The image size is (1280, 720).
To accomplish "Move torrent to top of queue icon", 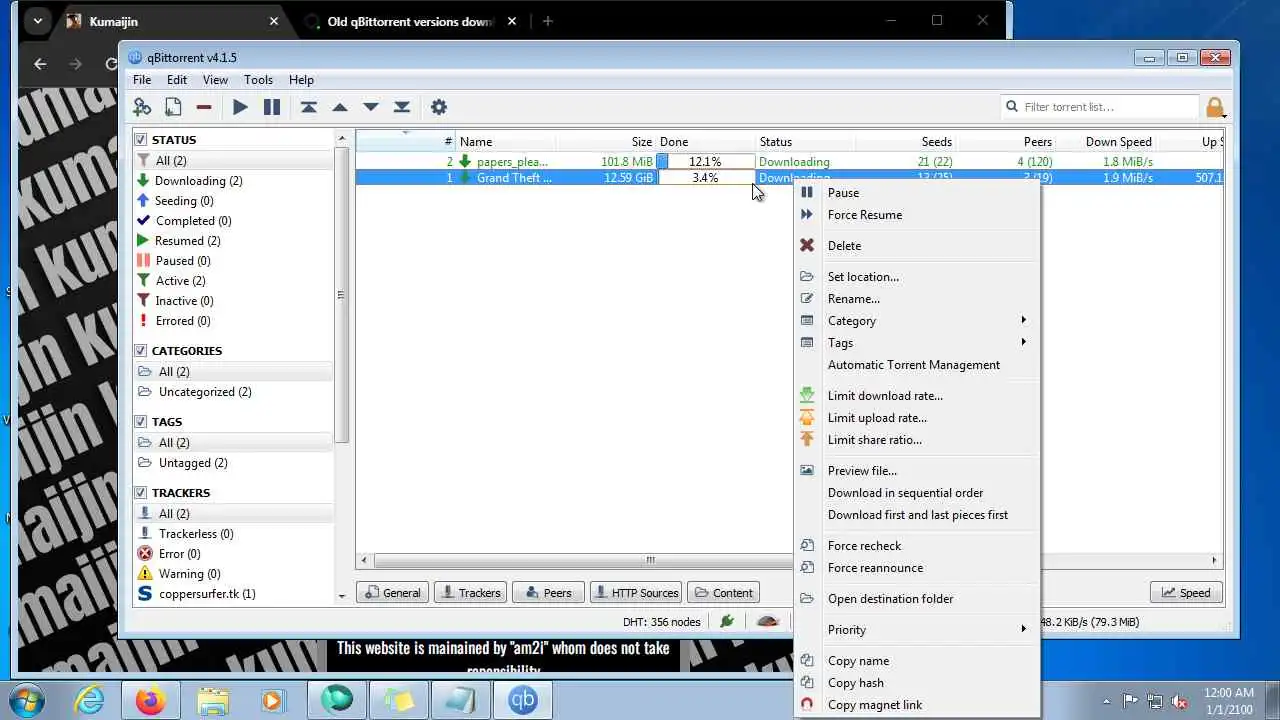I will pos(309,107).
